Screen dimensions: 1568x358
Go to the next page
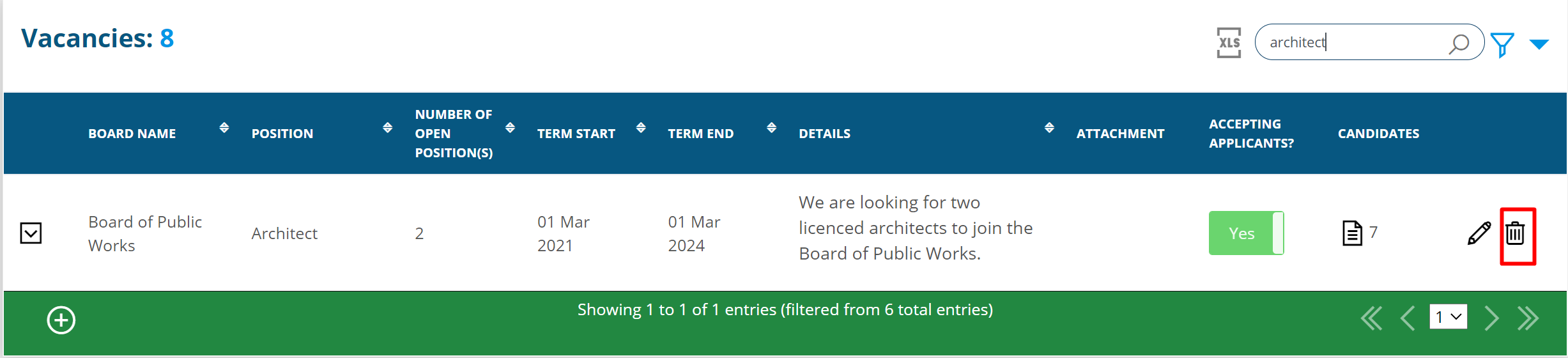[1491, 318]
